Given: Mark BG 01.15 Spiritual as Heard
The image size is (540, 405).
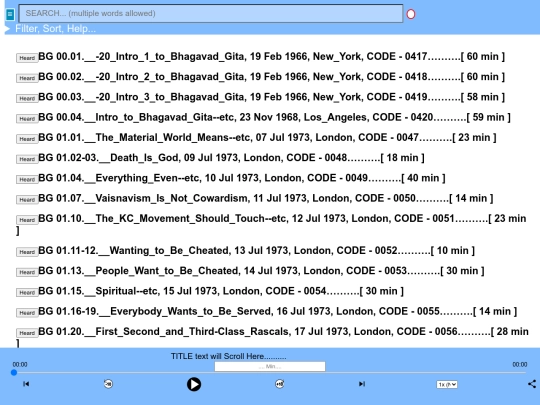Looking at the screenshot, I should click(x=27, y=293).
